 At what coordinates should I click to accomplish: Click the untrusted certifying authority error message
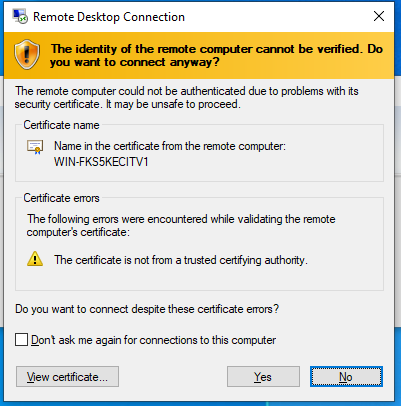pos(181,260)
